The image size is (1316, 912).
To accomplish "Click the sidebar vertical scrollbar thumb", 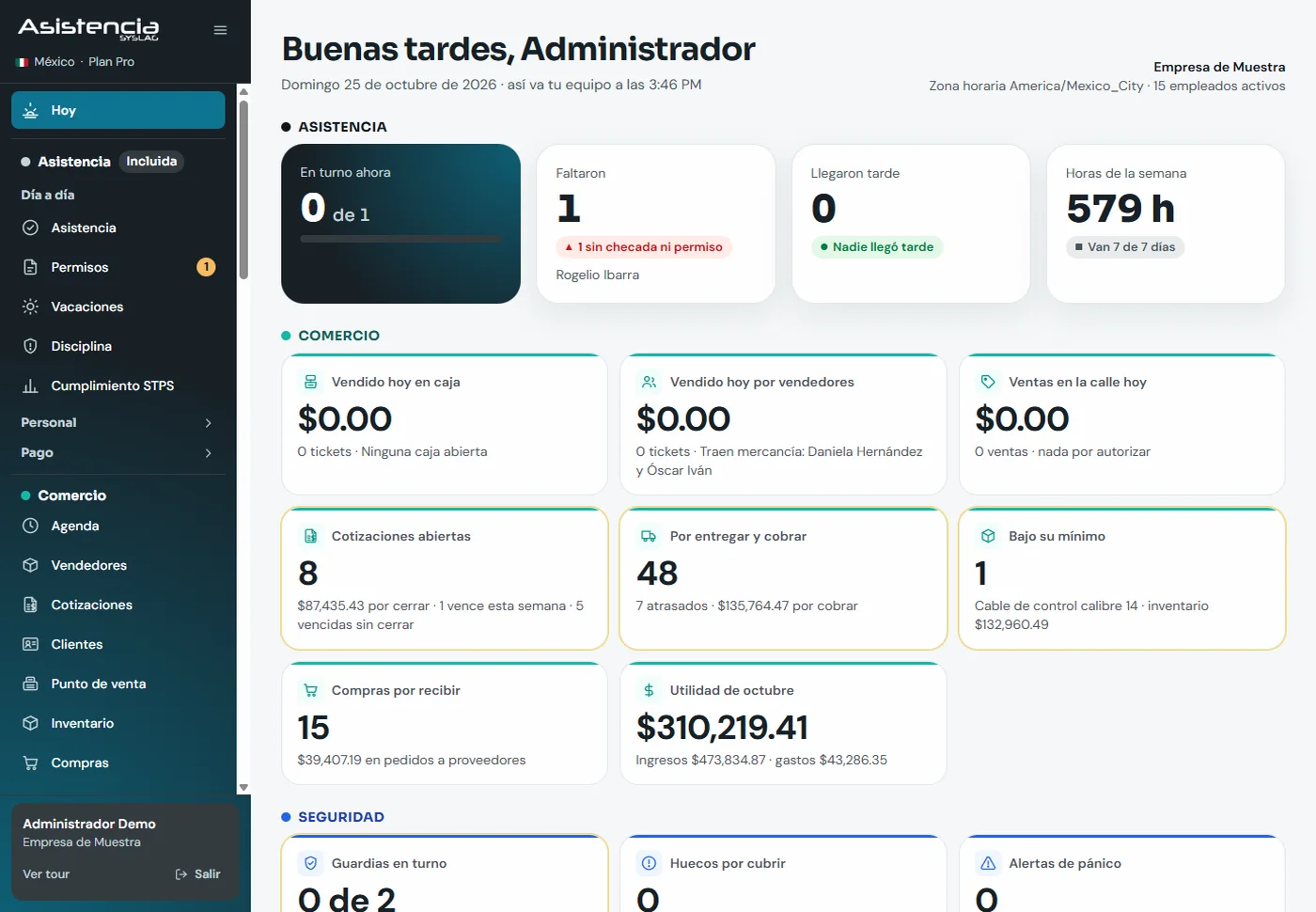I will (x=243, y=189).
